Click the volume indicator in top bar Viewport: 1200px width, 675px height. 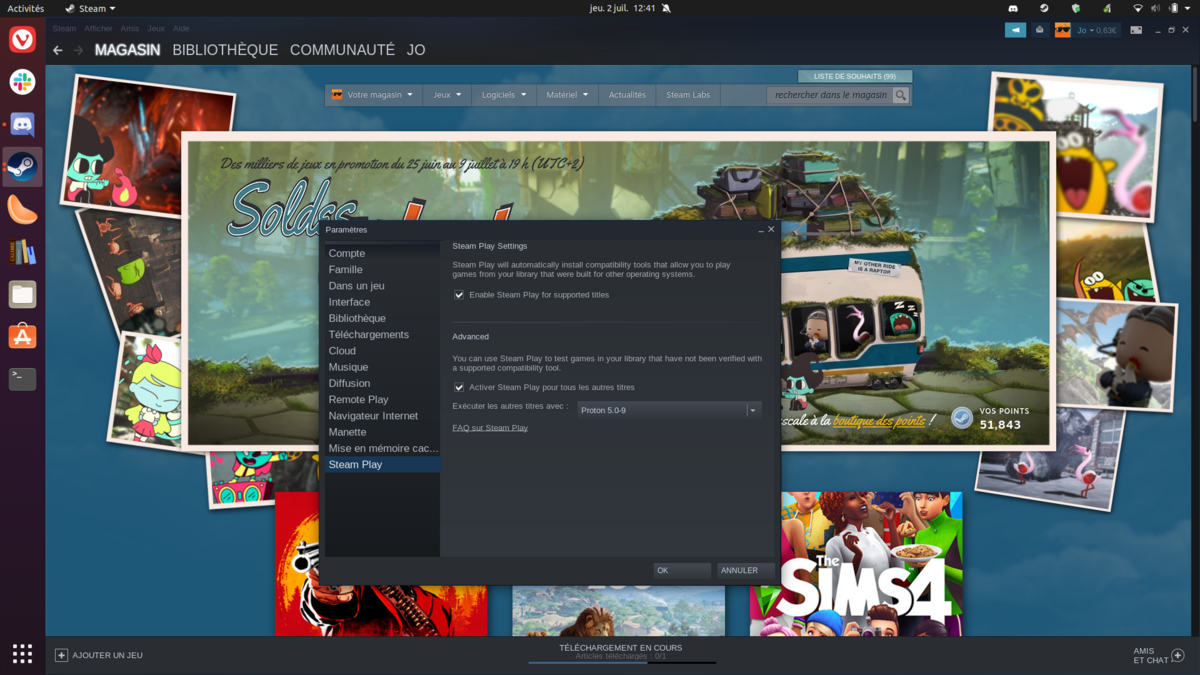(1156, 8)
